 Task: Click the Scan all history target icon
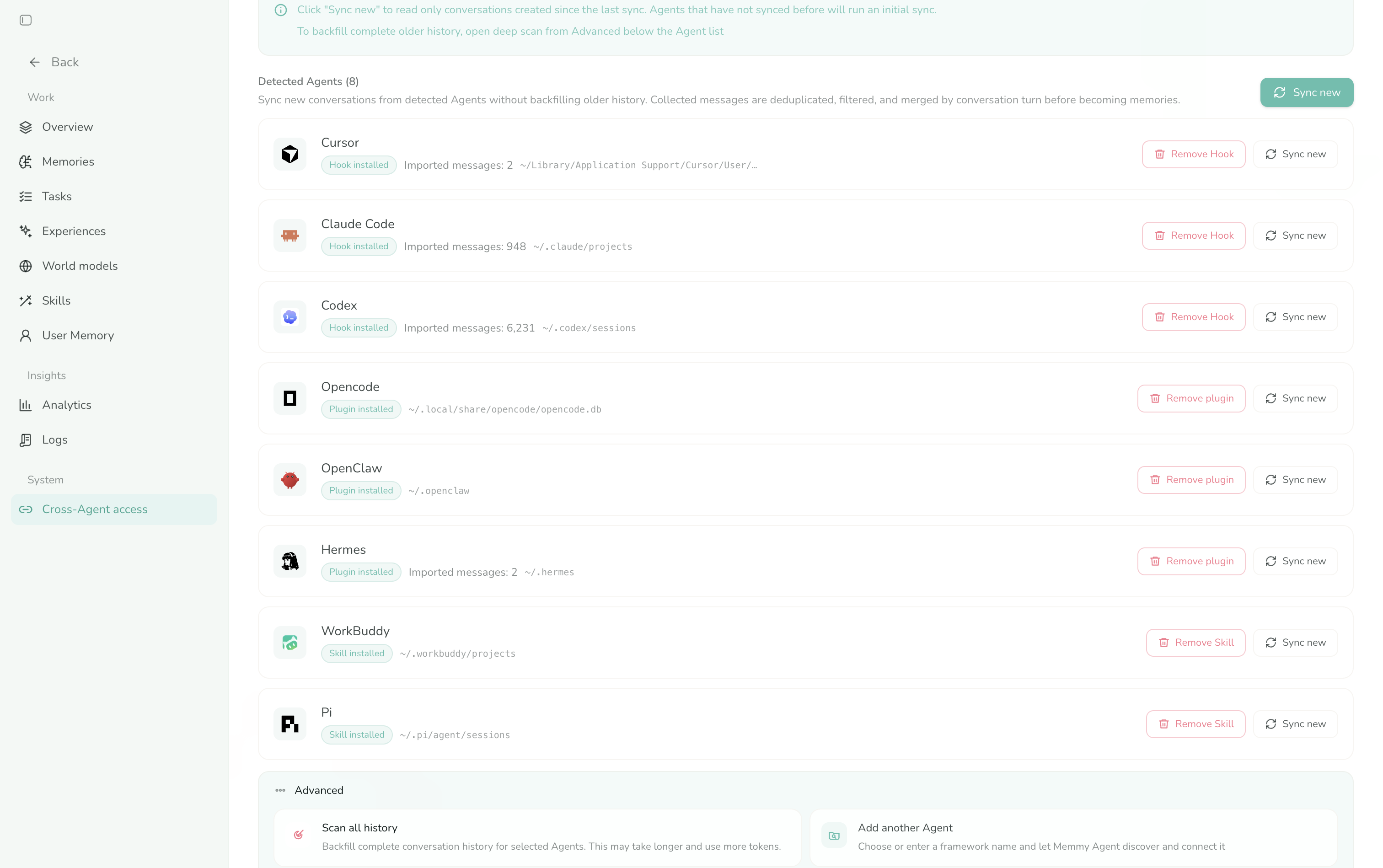pyautogui.click(x=299, y=835)
